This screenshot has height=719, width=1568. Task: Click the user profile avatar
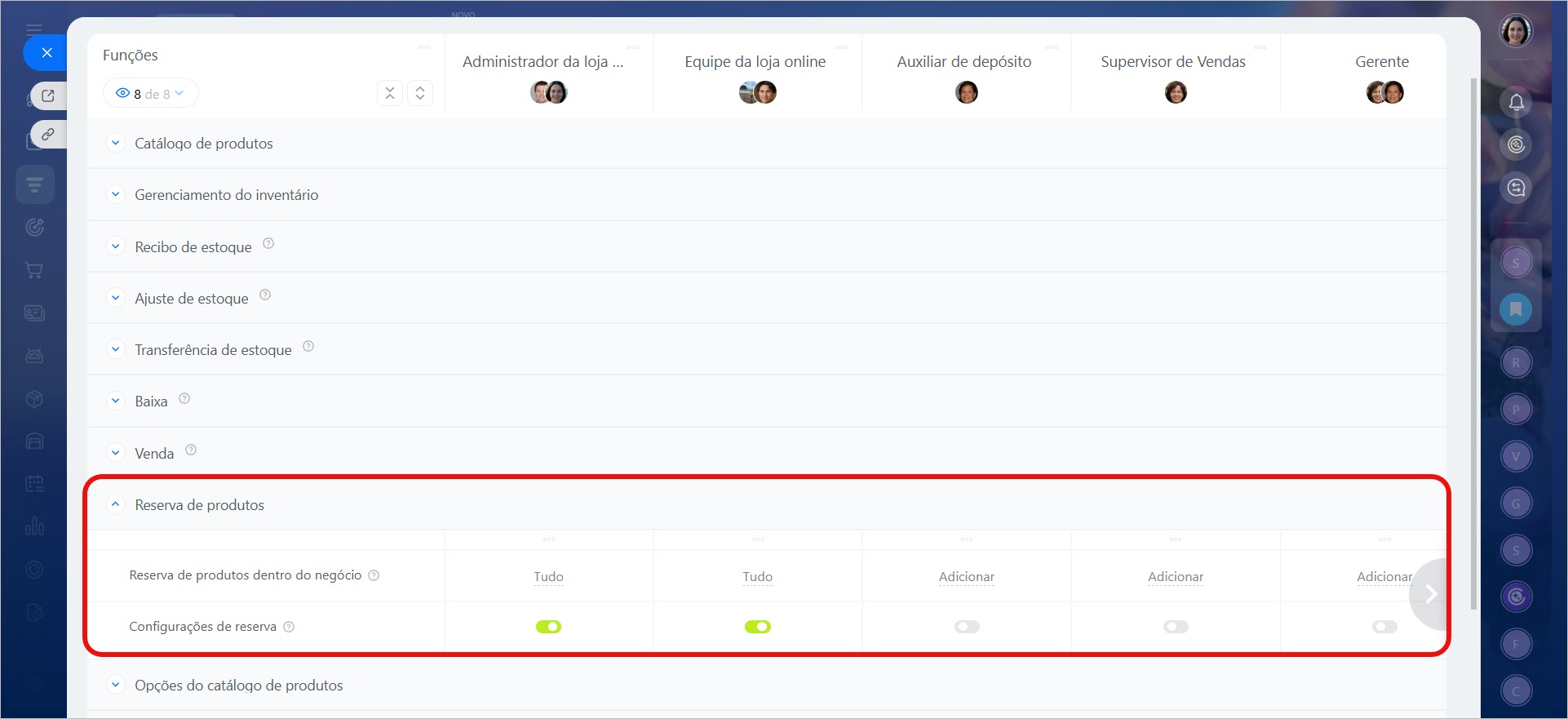(1516, 31)
